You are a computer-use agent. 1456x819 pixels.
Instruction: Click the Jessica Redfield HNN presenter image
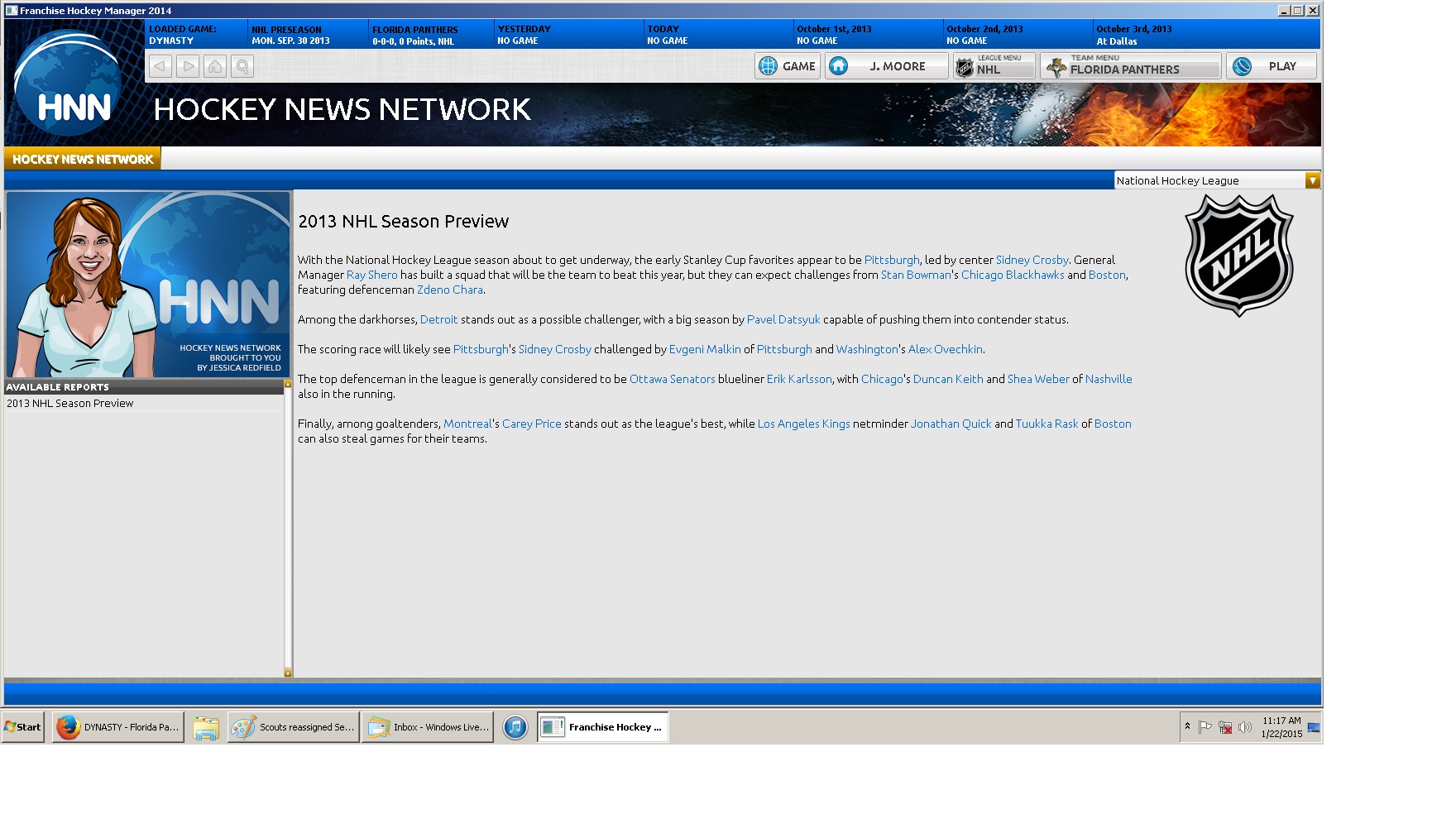point(148,285)
